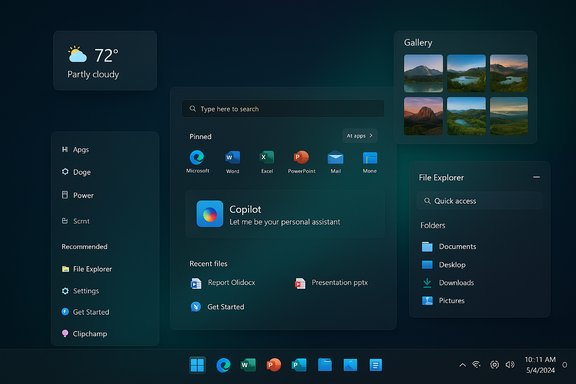Click the Quick access search field
This screenshot has height=384, width=576.
tap(479, 201)
